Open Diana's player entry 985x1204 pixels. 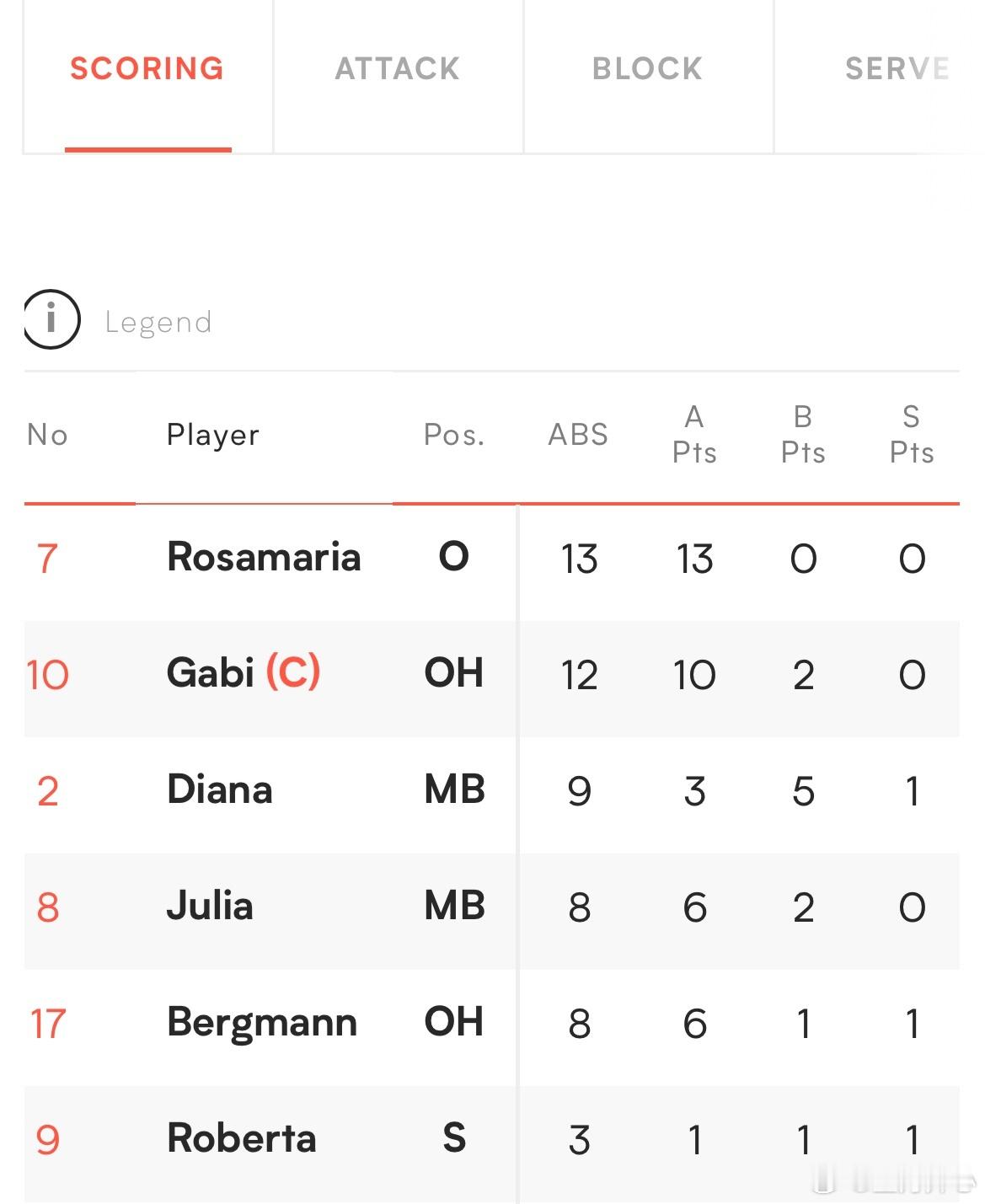pos(220,789)
